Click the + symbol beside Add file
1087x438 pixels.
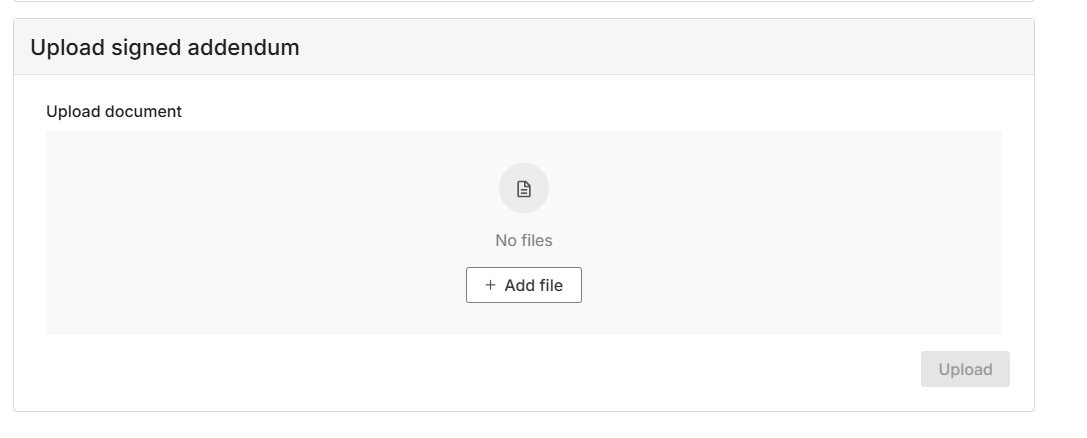(x=490, y=285)
